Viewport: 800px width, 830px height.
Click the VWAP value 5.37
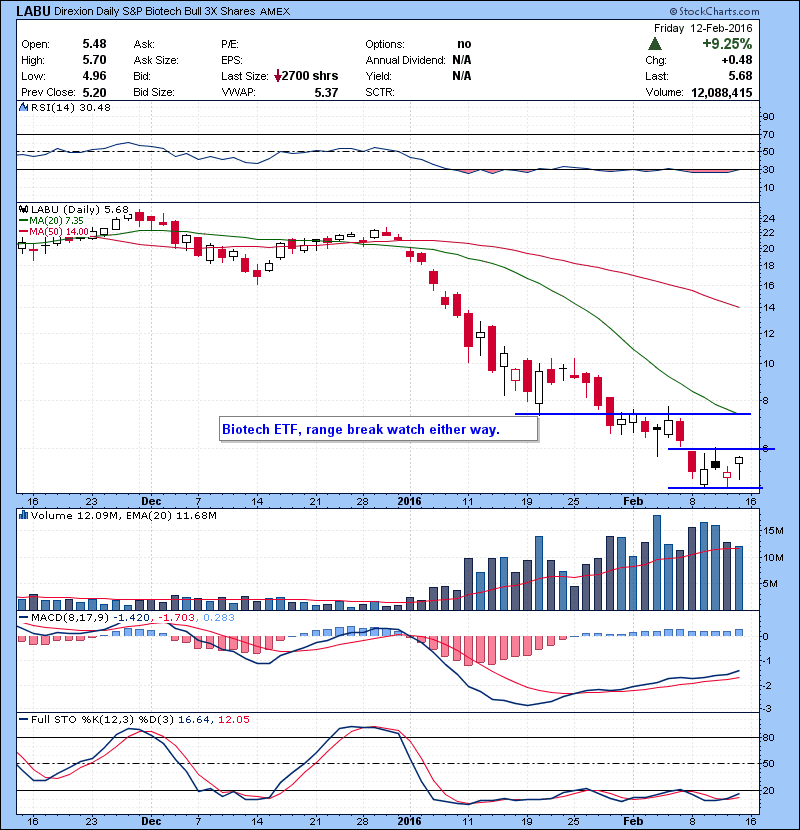(326, 93)
